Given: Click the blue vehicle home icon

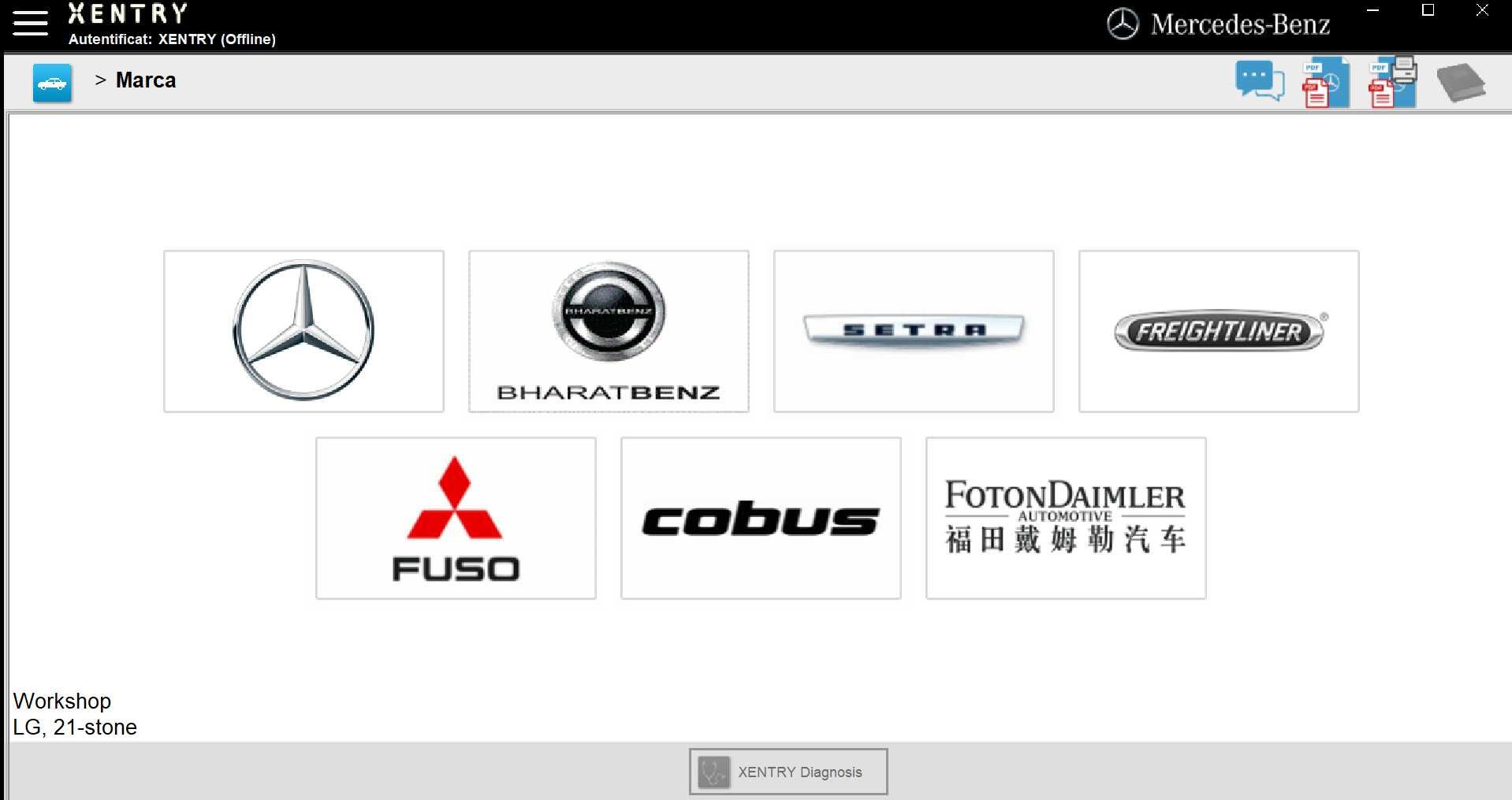Looking at the screenshot, I should (x=52, y=83).
